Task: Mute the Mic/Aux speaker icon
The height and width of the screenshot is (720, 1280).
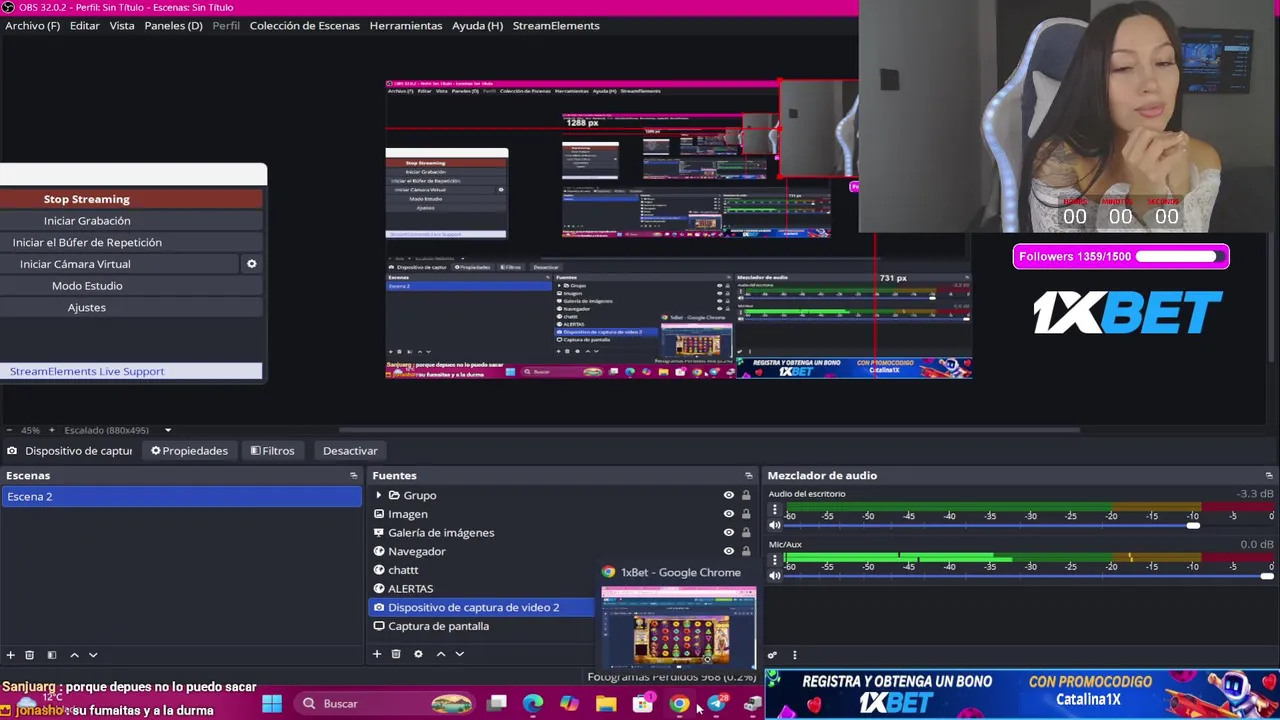Action: point(774,576)
